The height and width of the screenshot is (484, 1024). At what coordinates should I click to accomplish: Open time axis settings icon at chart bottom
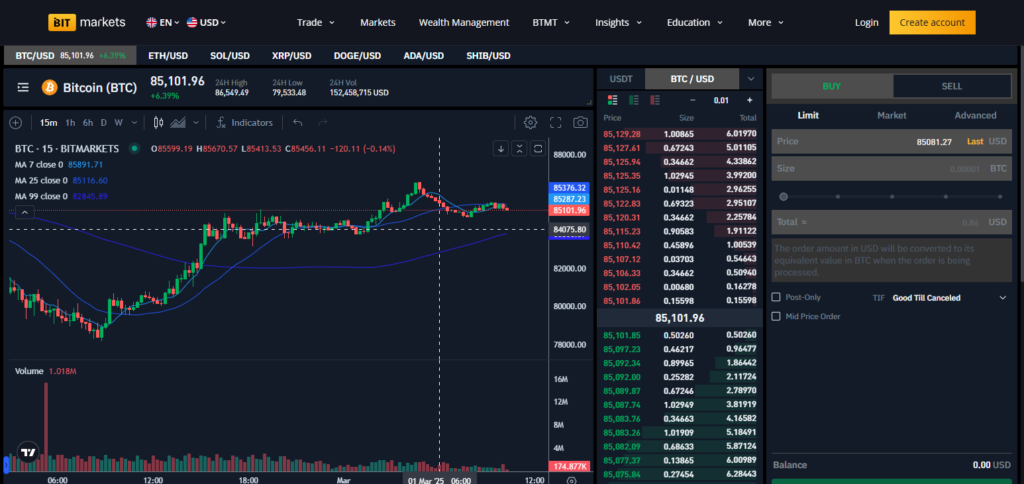(571, 480)
